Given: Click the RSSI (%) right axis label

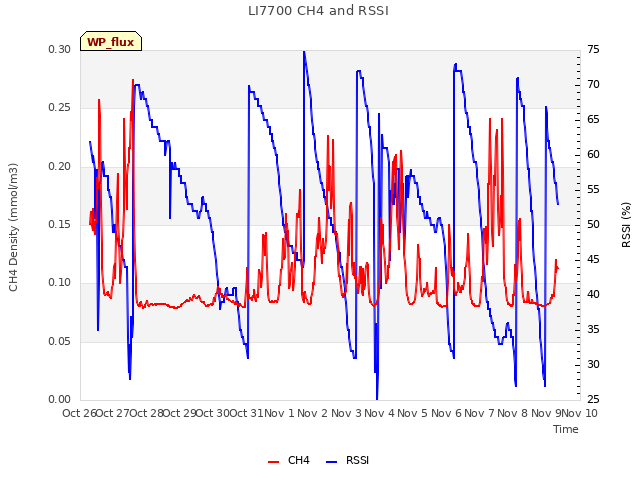Looking at the screenshot, I should click(626, 225).
